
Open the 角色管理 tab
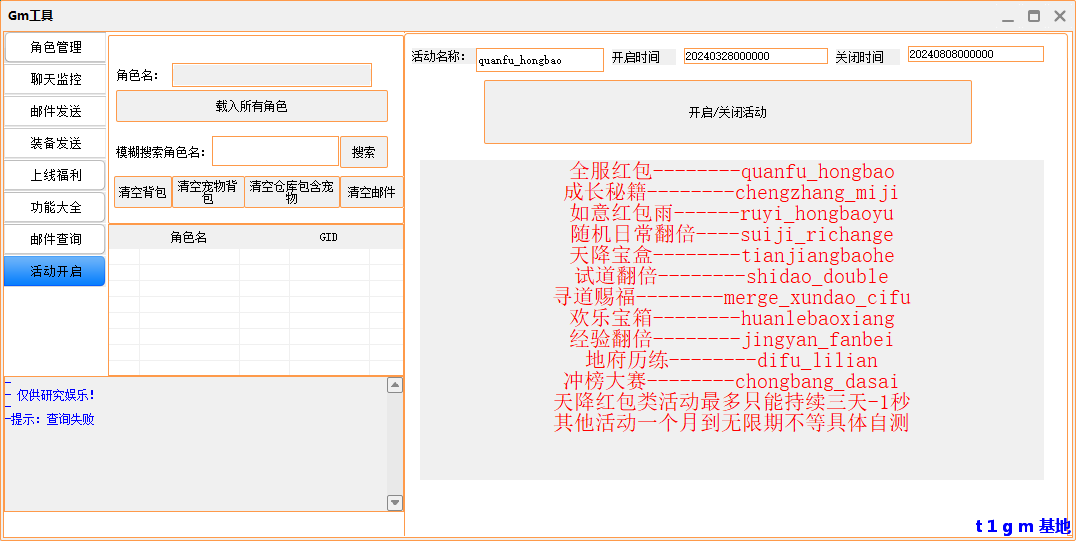click(55, 47)
